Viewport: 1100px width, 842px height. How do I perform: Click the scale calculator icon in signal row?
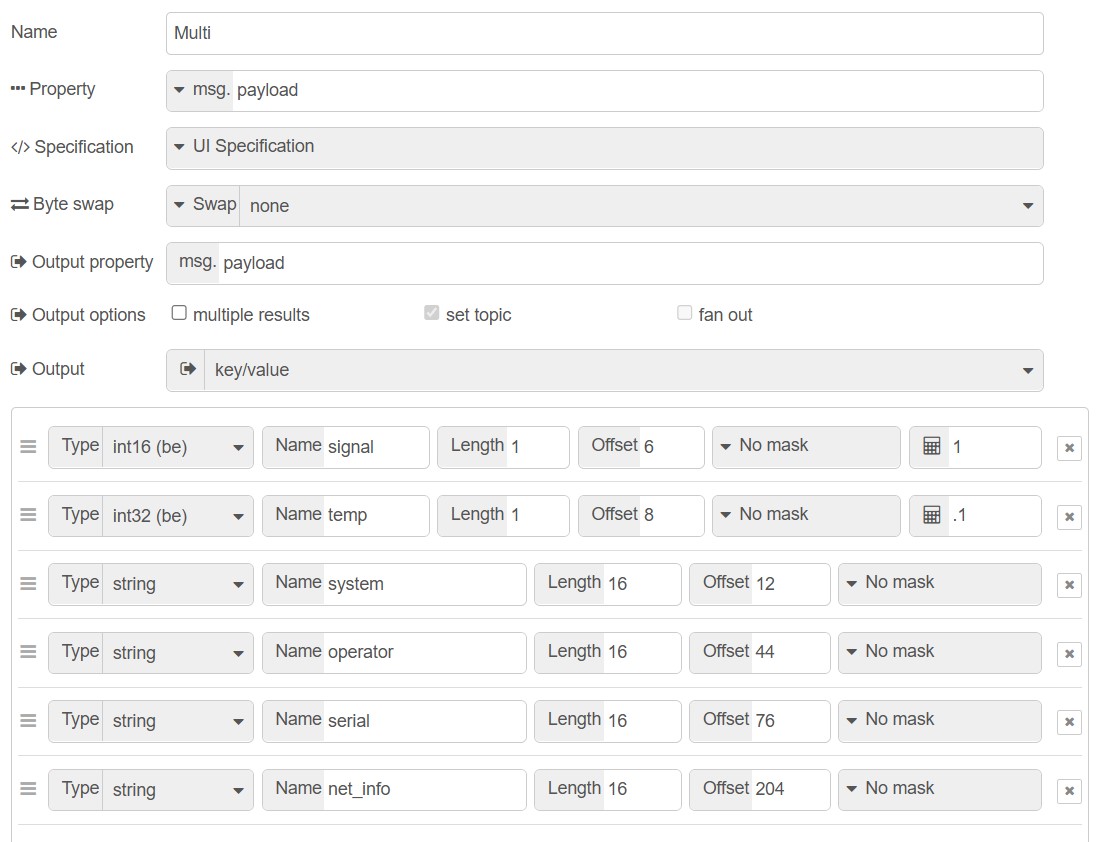pyautogui.click(x=931, y=447)
